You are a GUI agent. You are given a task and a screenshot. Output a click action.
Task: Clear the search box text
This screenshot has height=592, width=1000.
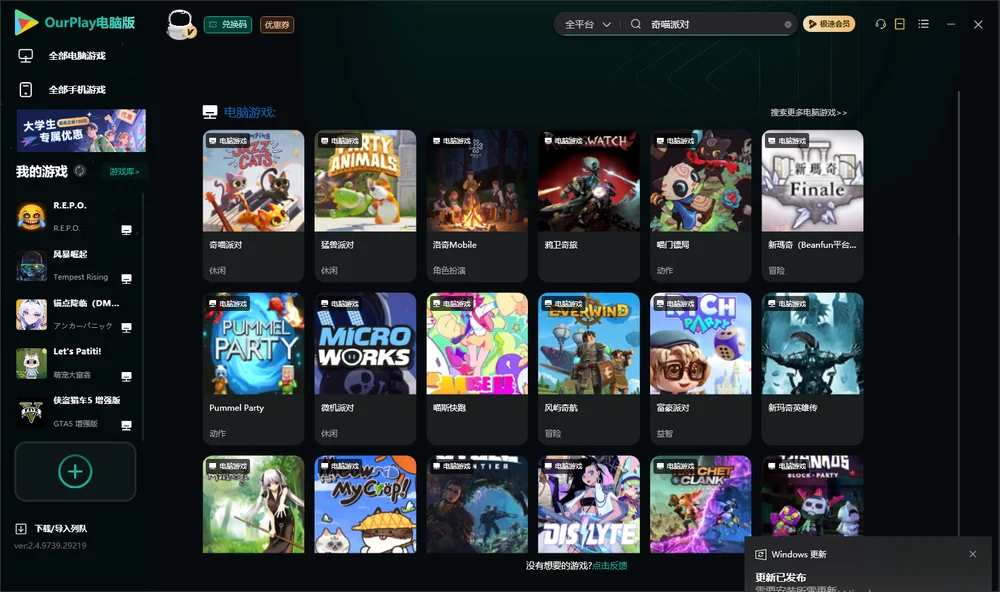788,24
